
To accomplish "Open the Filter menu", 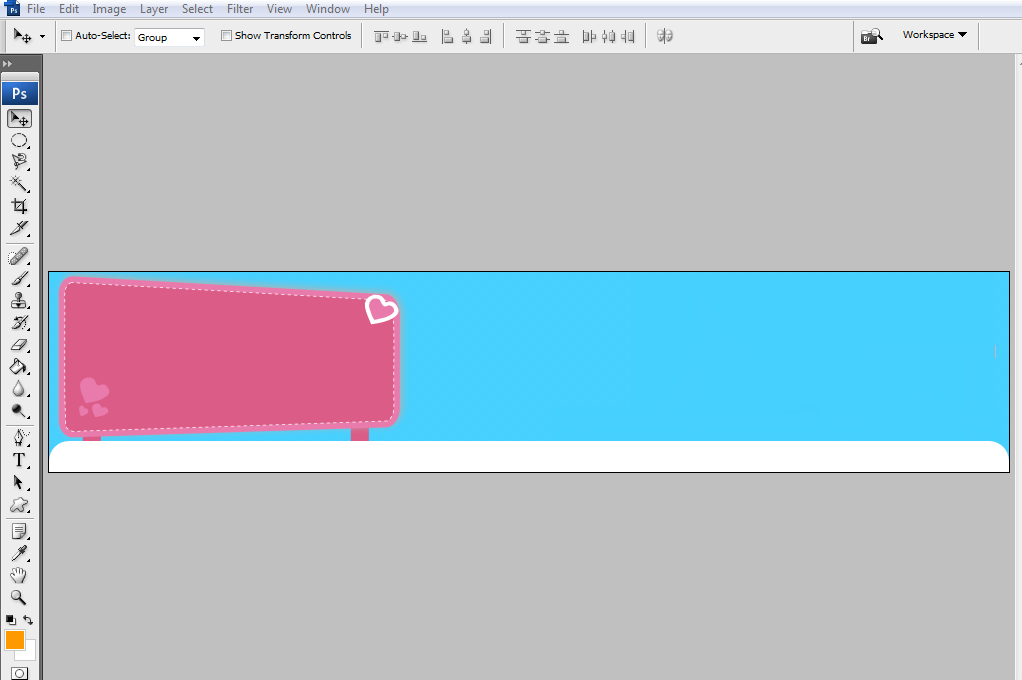I will (x=240, y=8).
